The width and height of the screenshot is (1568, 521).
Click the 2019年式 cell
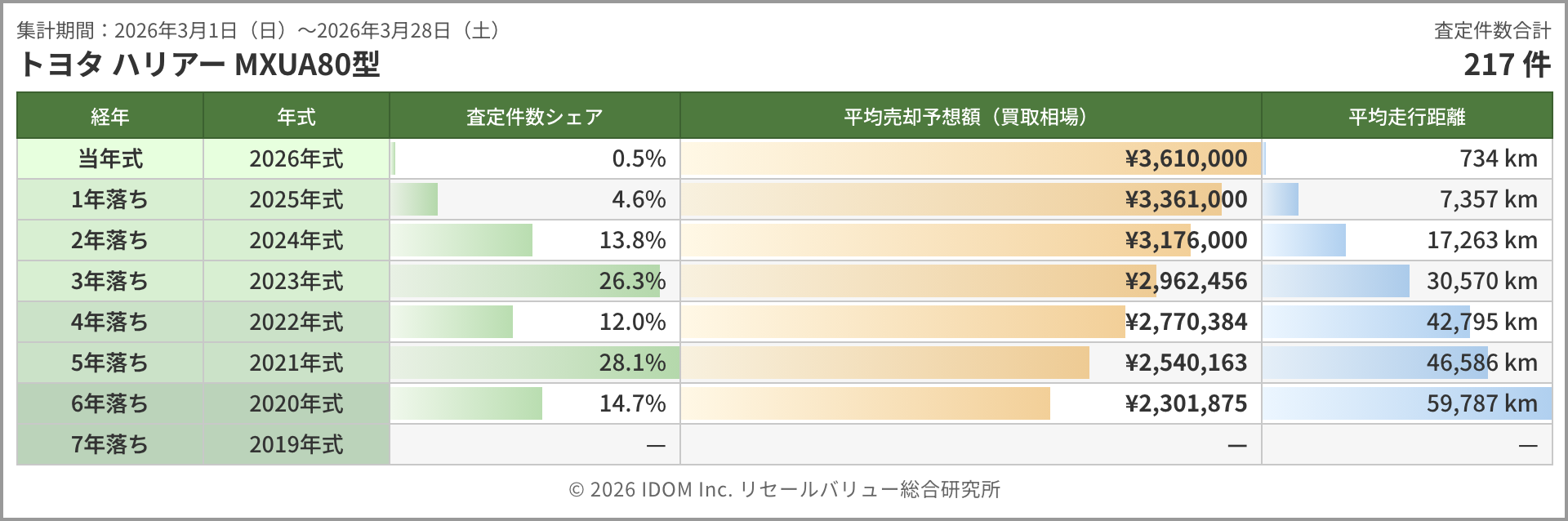click(296, 444)
